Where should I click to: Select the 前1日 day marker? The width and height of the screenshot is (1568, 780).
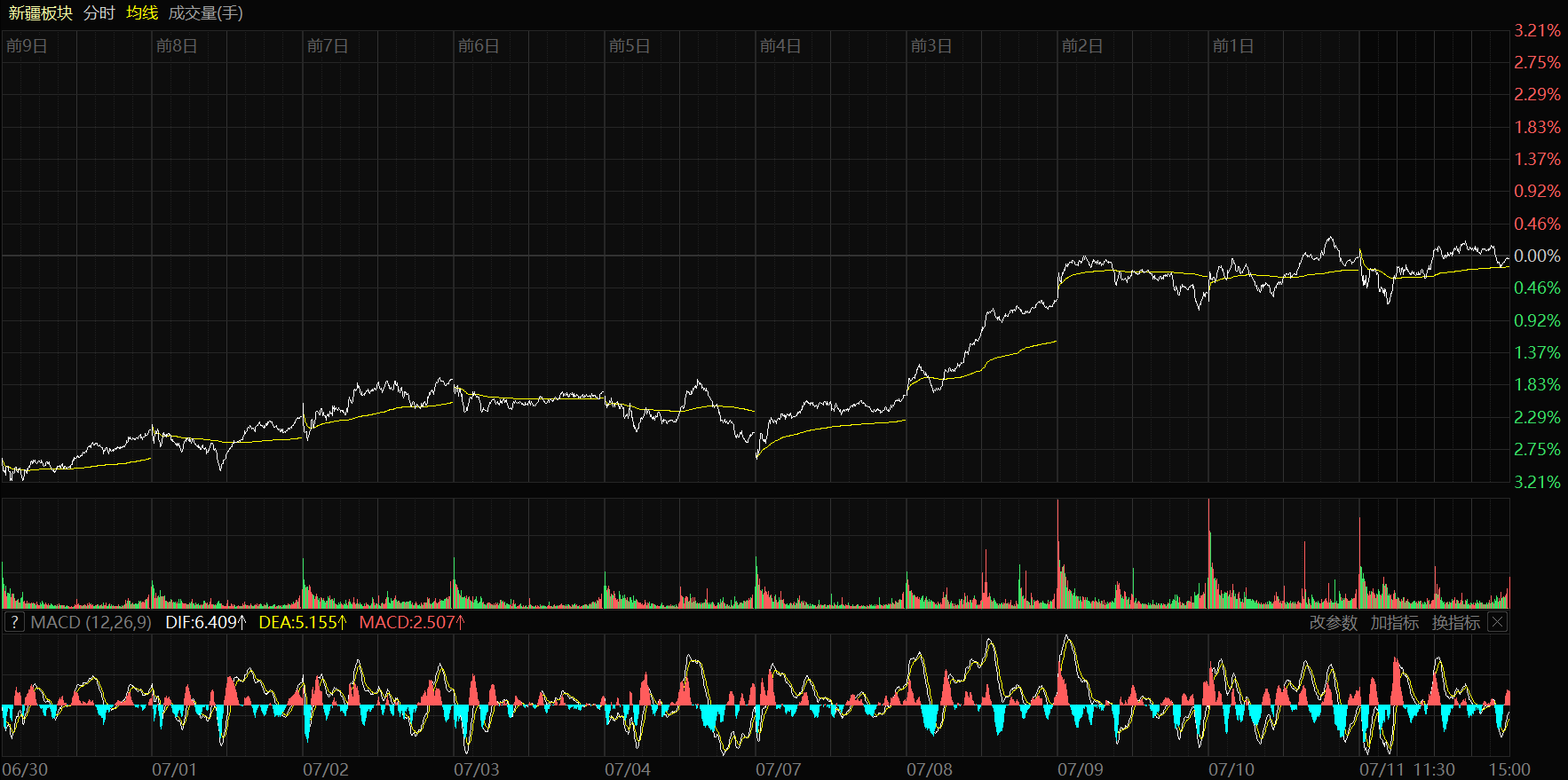pyautogui.click(x=1233, y=46)
